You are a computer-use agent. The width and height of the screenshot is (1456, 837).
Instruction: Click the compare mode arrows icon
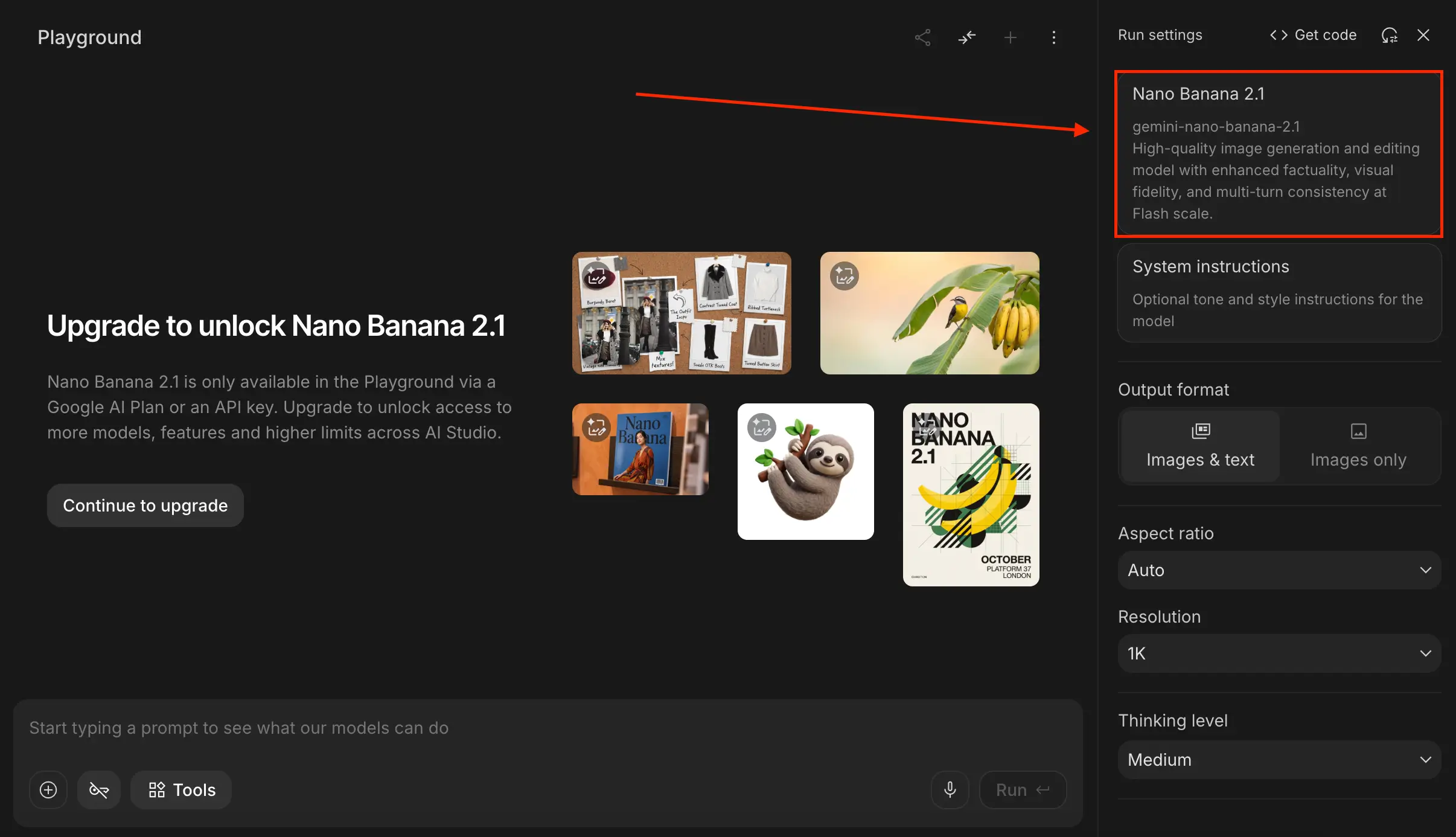966,37
